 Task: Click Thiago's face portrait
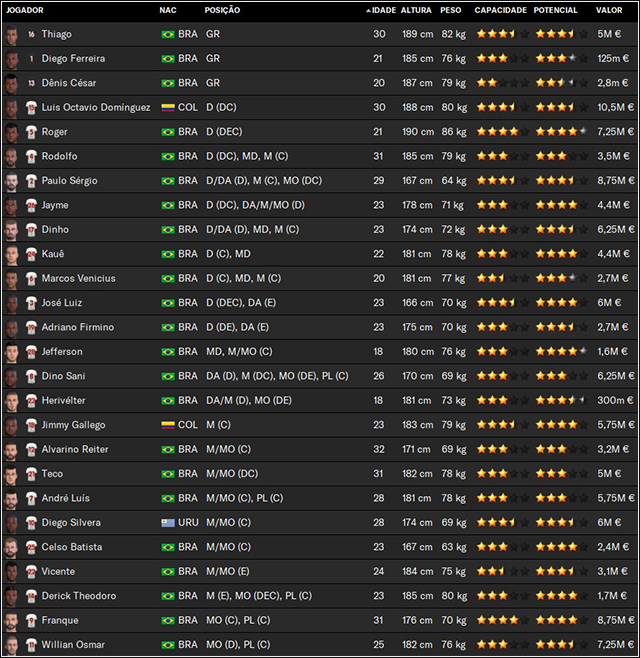11,34
